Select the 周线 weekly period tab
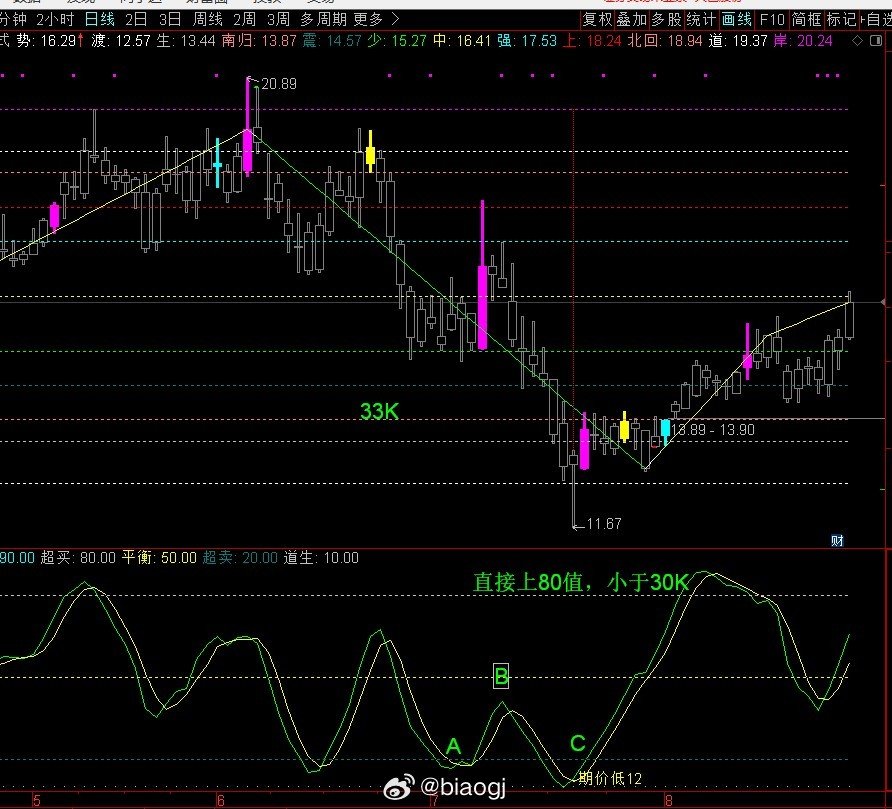The height and width of the screenshot is (809, 892). pyautogui.click(x=208, y=20)
